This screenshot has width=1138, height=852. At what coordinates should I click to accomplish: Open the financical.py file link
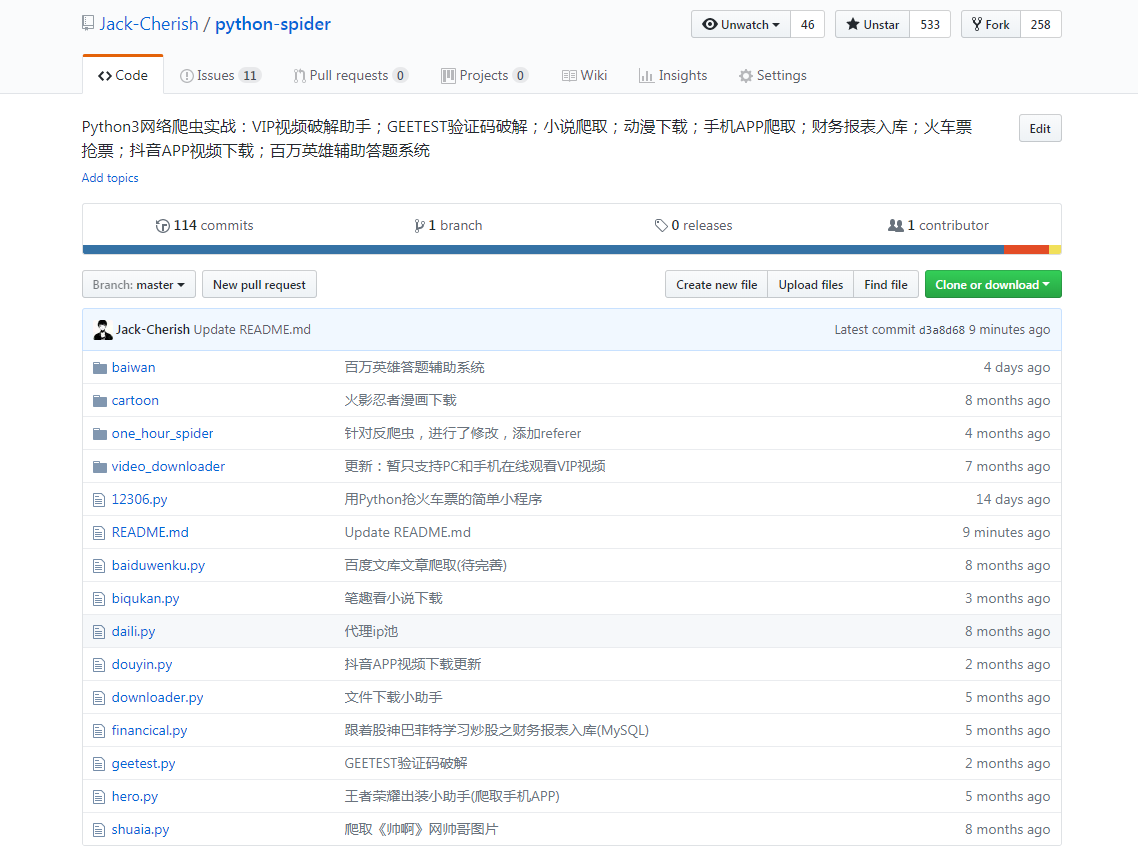pyautogui.click(x=150, y=731)
